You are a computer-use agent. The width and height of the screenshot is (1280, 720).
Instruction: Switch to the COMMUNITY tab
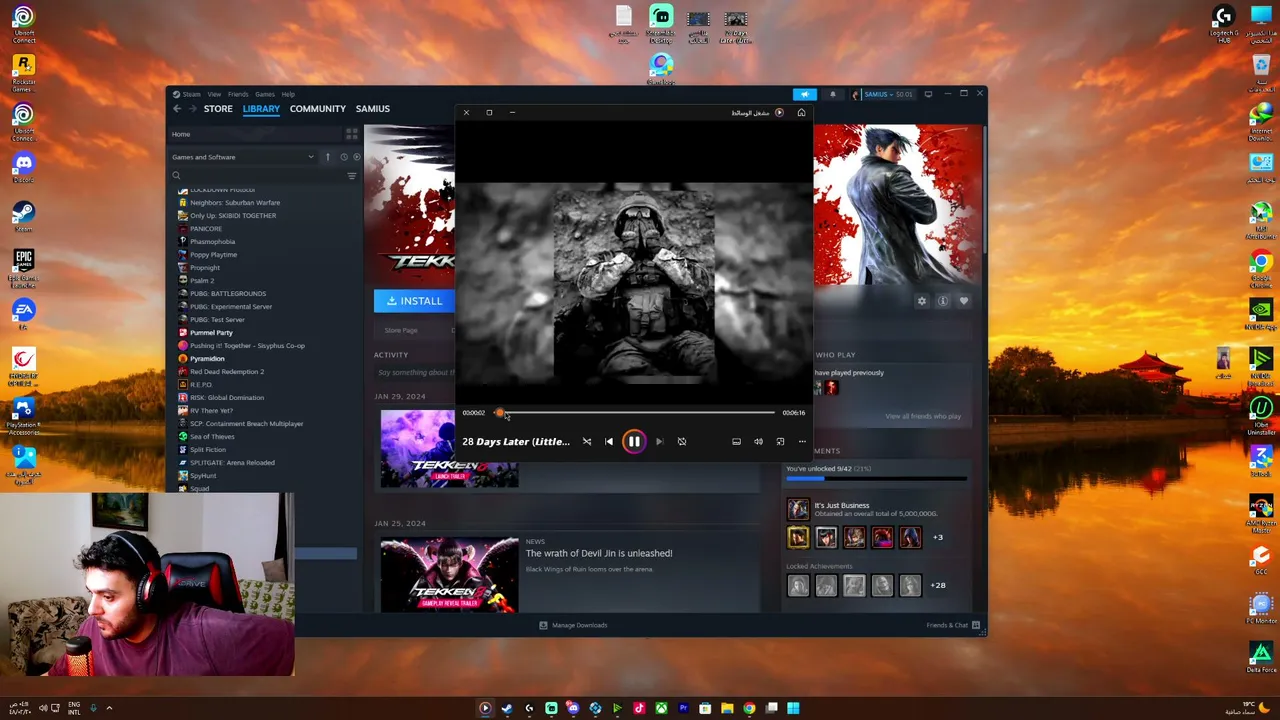[318, 109]
